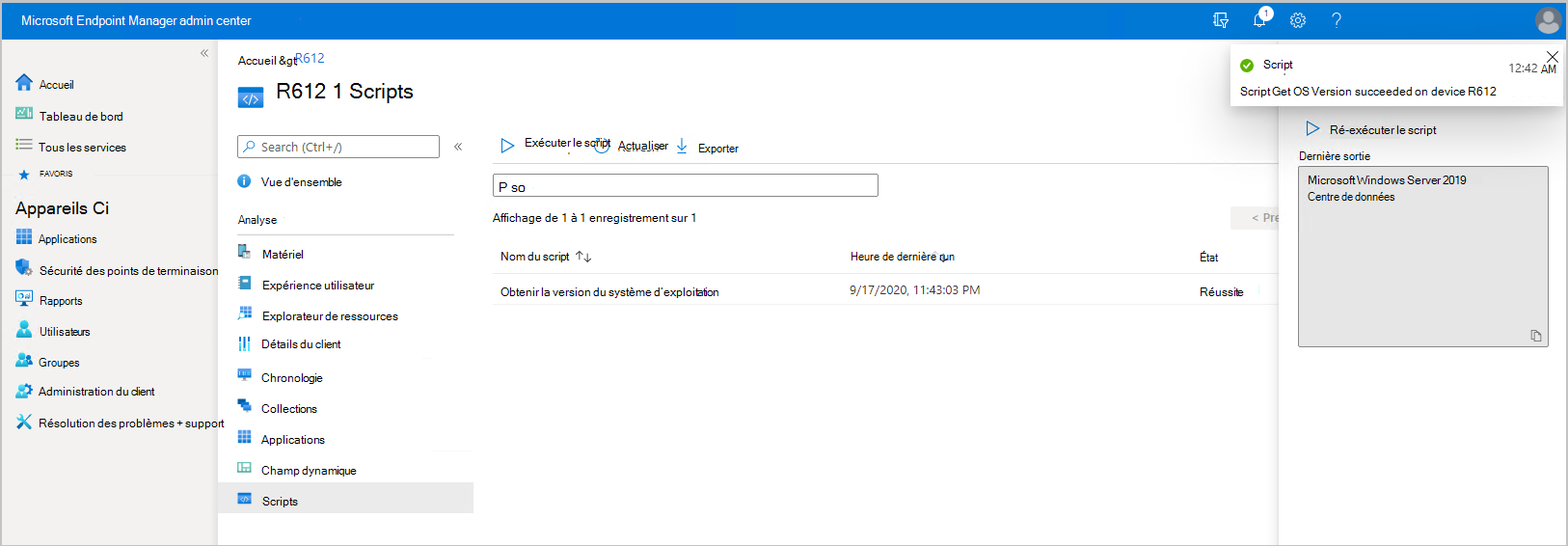This screenshot has height=546, width=1568.
Task: Click the FAVORIS star label
Action: point(56,175)
